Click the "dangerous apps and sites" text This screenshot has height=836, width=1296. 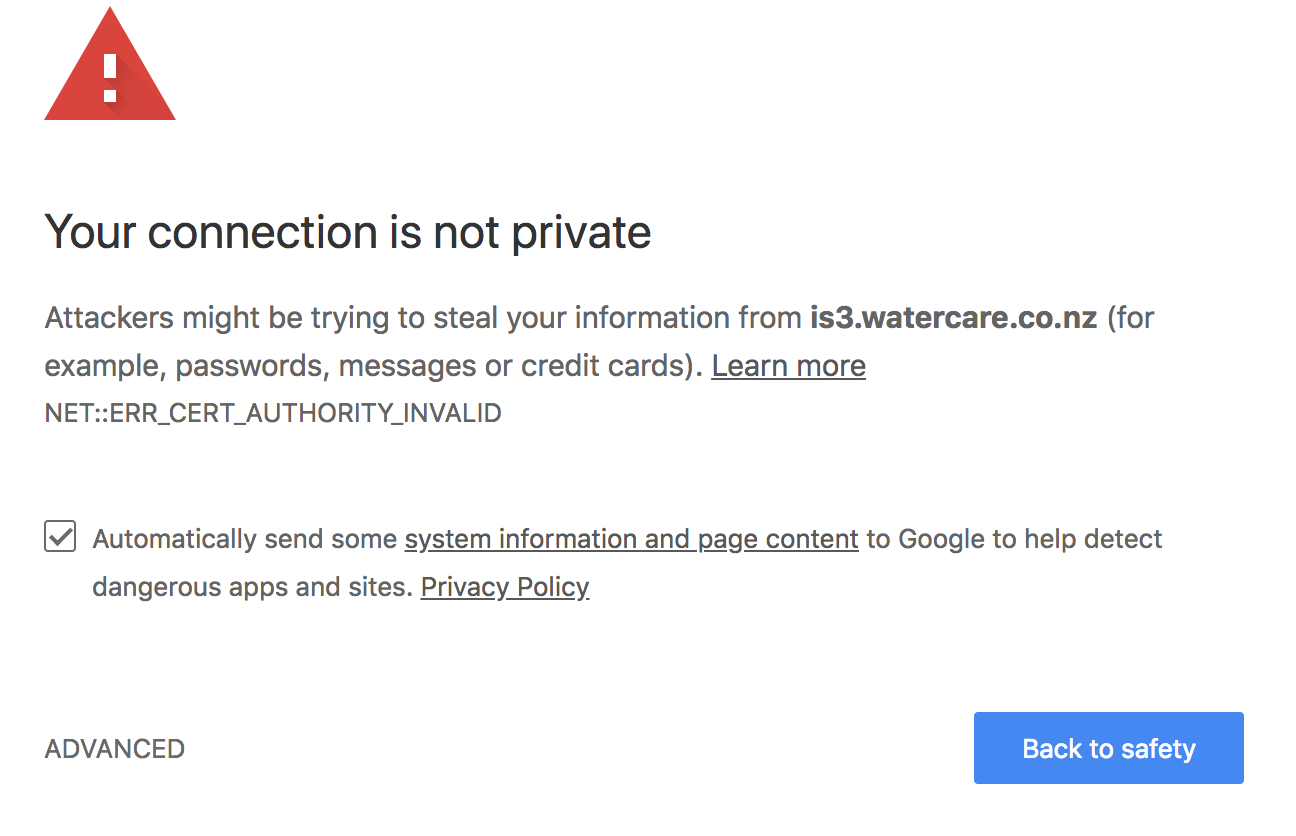252,587
